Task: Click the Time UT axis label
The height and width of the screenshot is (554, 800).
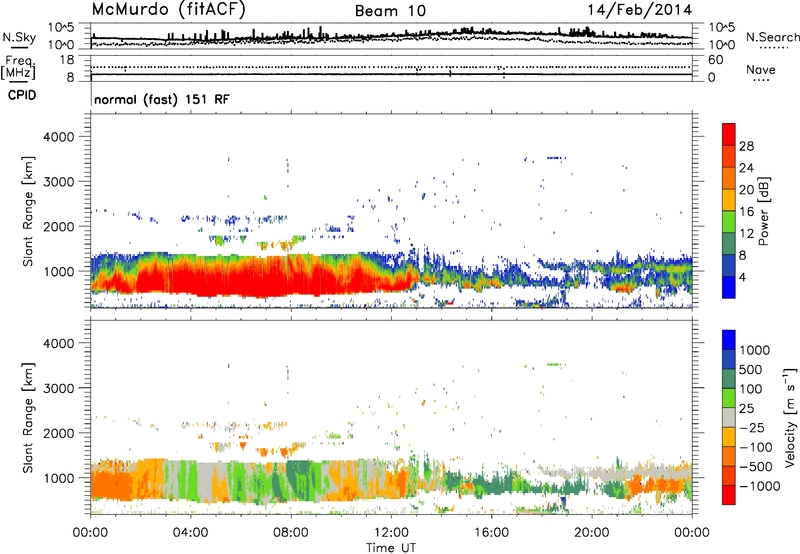Action: tap(391, 548)
